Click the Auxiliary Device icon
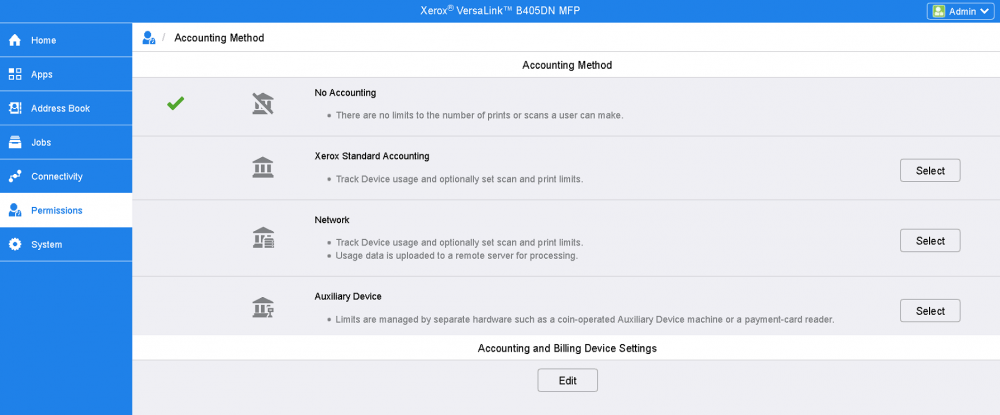This screenshot has width=1000, height=415. point(263,308)
